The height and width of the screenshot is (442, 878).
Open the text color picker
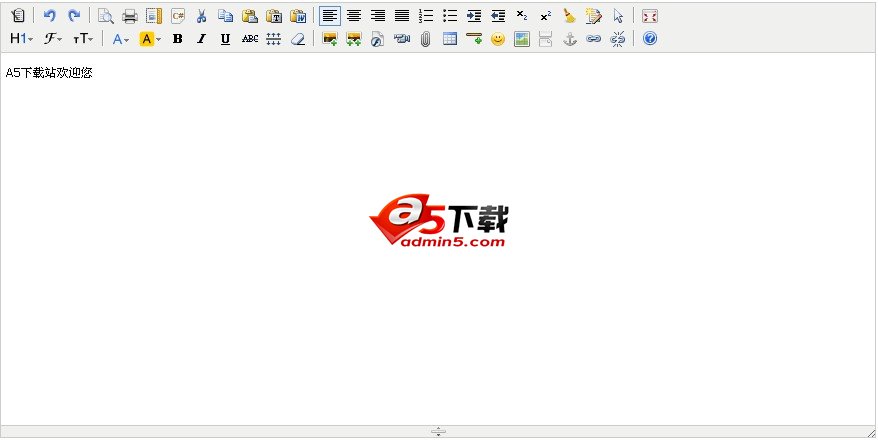click(121, 39)
